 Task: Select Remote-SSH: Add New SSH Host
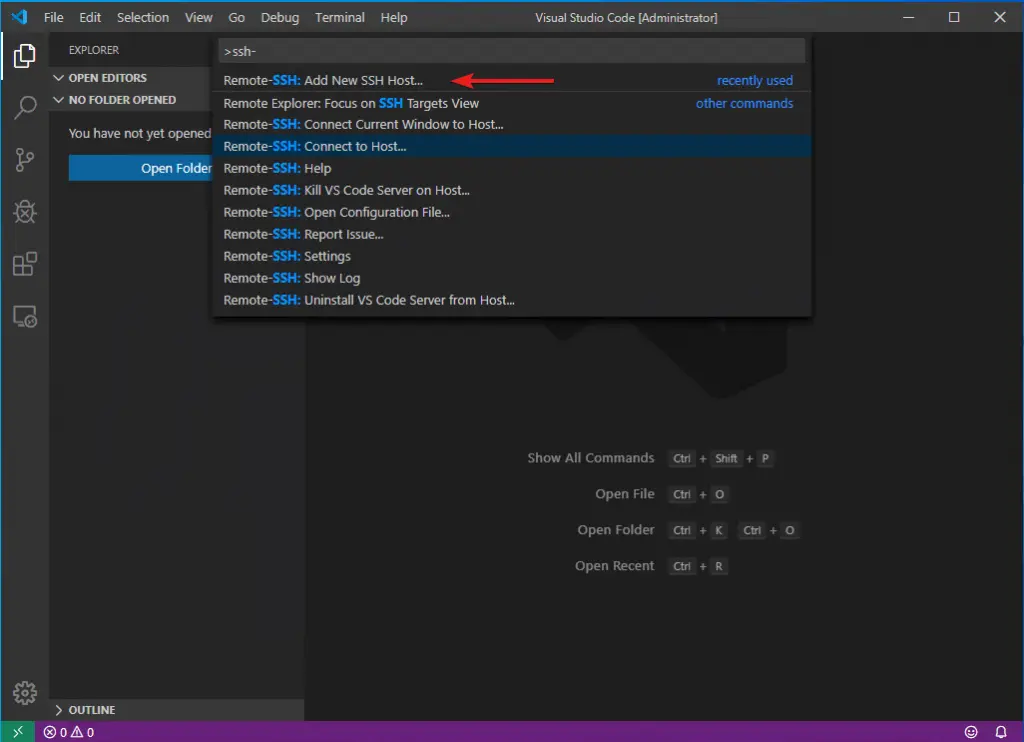[512, 80]
